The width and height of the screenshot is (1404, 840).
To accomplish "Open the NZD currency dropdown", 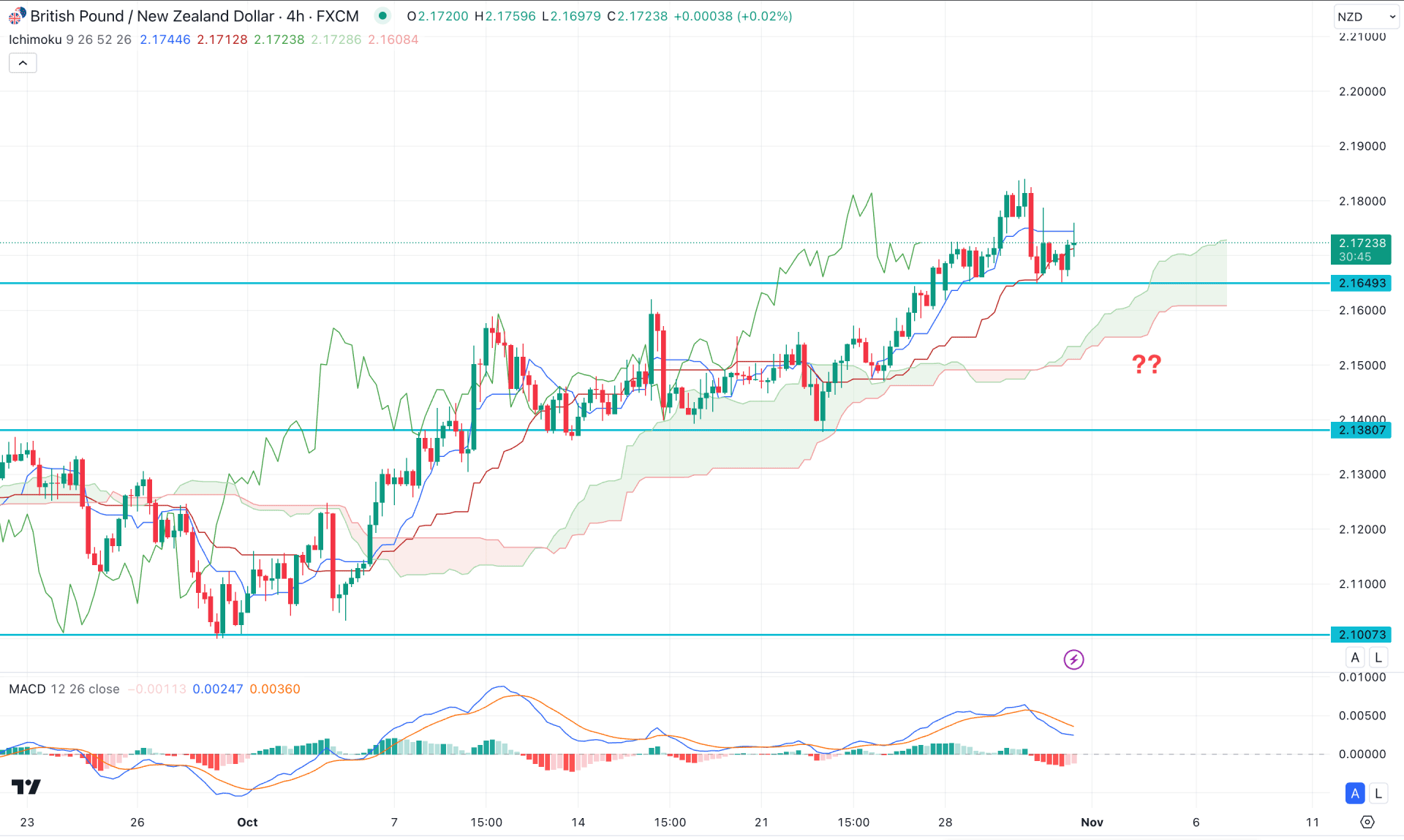I will 1366,17.
